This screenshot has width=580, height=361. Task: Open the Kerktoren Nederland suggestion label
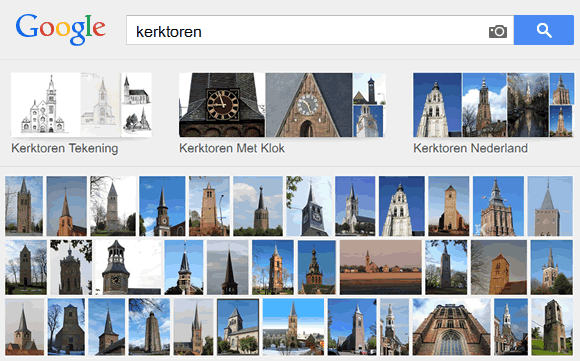pos(471,148)
